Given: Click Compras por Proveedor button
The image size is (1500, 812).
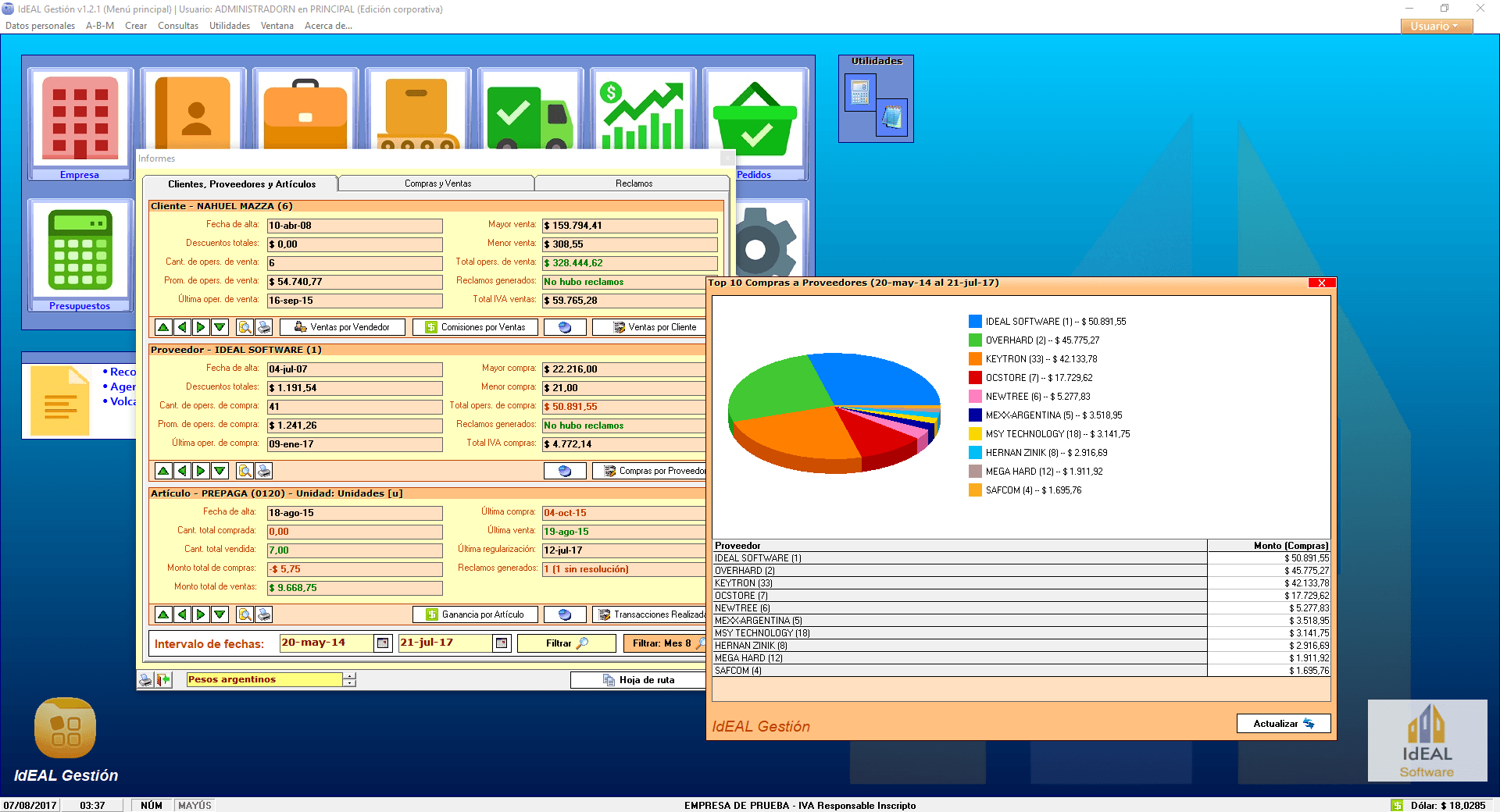Looking at the screenshot, I should tap(650, 471).
